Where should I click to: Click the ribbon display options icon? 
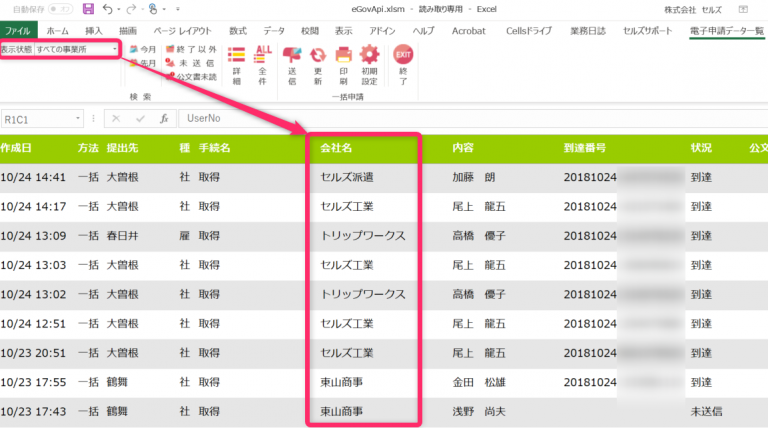pos(743,9)
